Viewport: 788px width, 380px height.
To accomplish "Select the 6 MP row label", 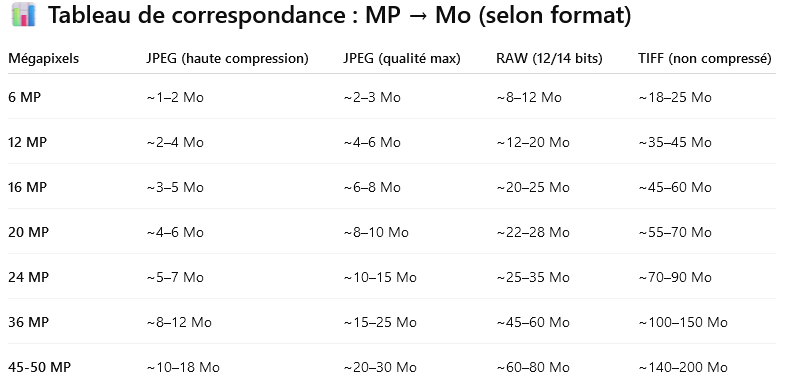I will tap(25, 97).
